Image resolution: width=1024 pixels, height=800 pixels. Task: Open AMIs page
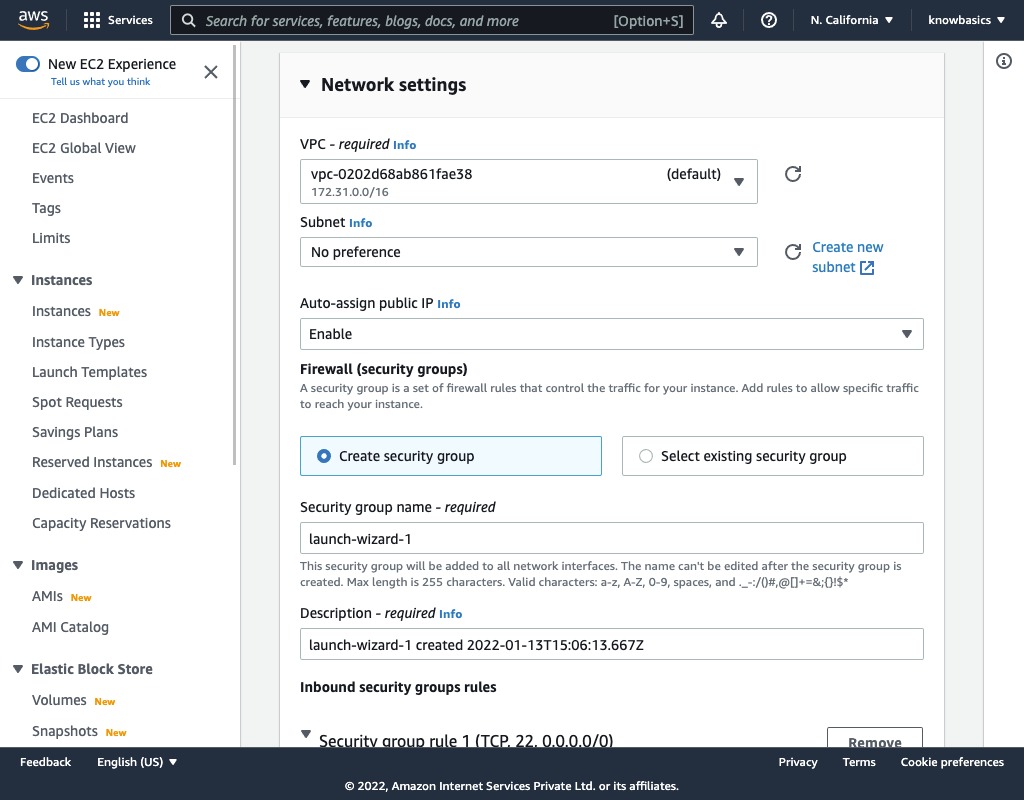pos(47,596)
